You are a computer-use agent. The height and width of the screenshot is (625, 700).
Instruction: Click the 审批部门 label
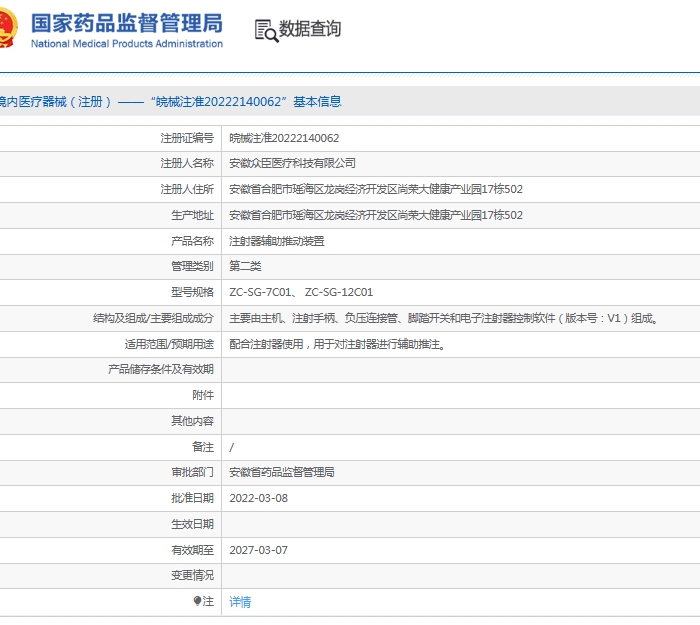coord(192,472)
